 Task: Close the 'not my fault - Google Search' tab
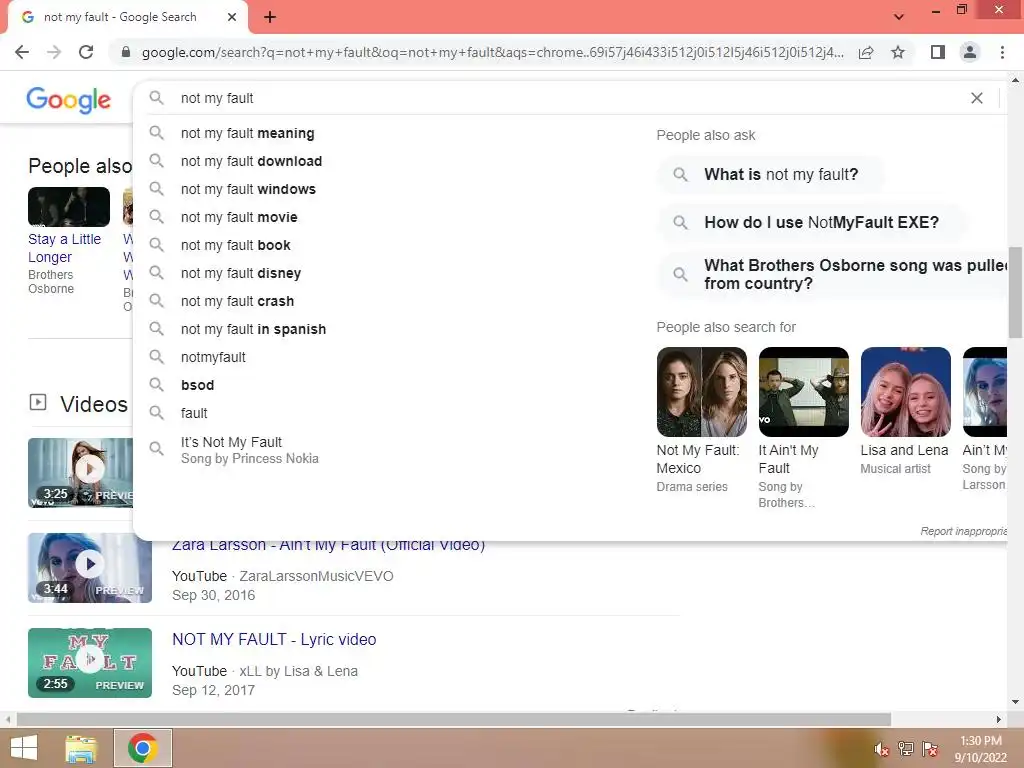[232, 17]
